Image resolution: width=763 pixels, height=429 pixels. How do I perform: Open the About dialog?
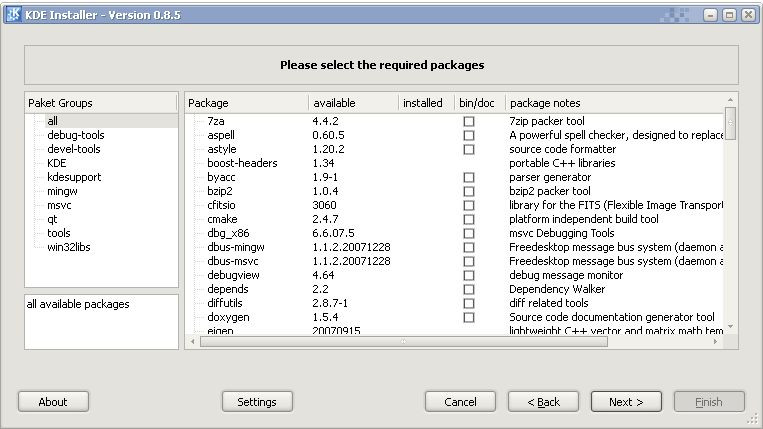pos(53,402)
